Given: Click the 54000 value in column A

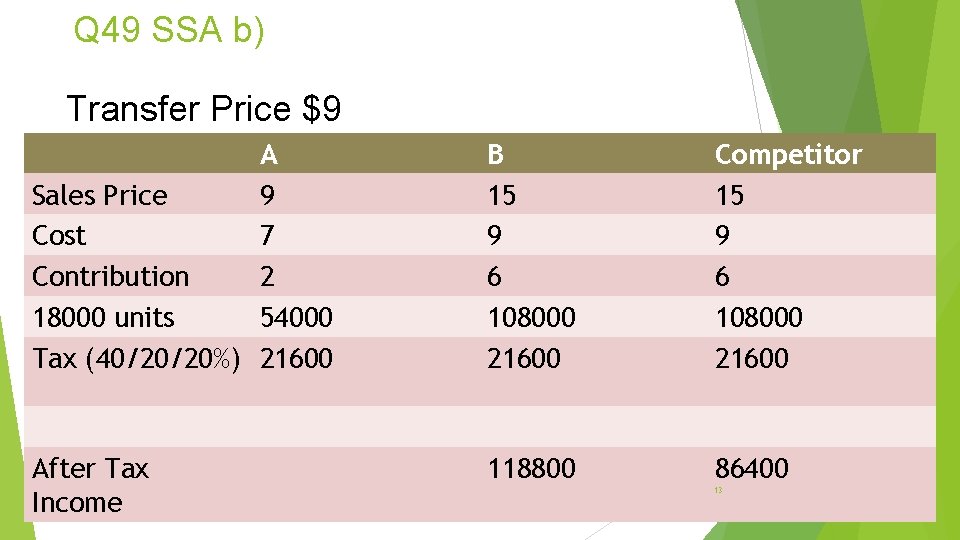Looking at the screenshot, I should [296, 318].
